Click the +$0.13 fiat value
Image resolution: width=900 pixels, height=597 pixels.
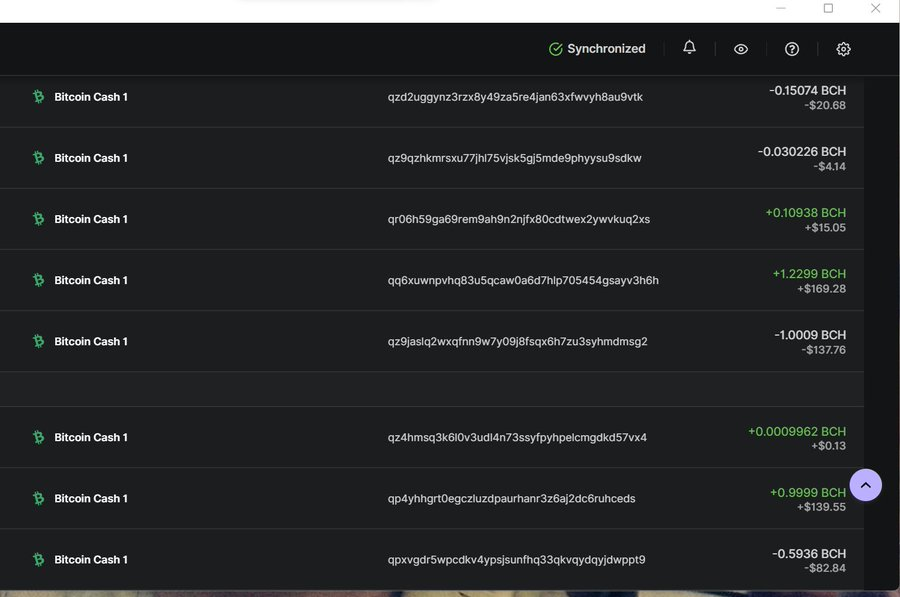828,445
